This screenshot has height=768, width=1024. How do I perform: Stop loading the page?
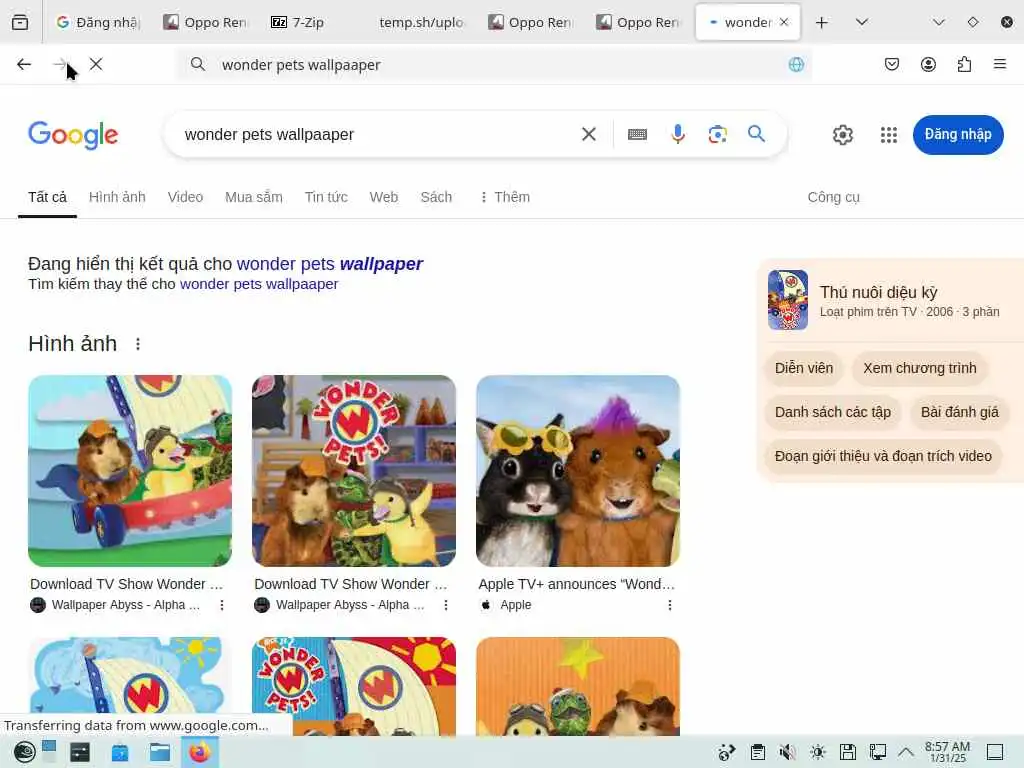(96, 64)
